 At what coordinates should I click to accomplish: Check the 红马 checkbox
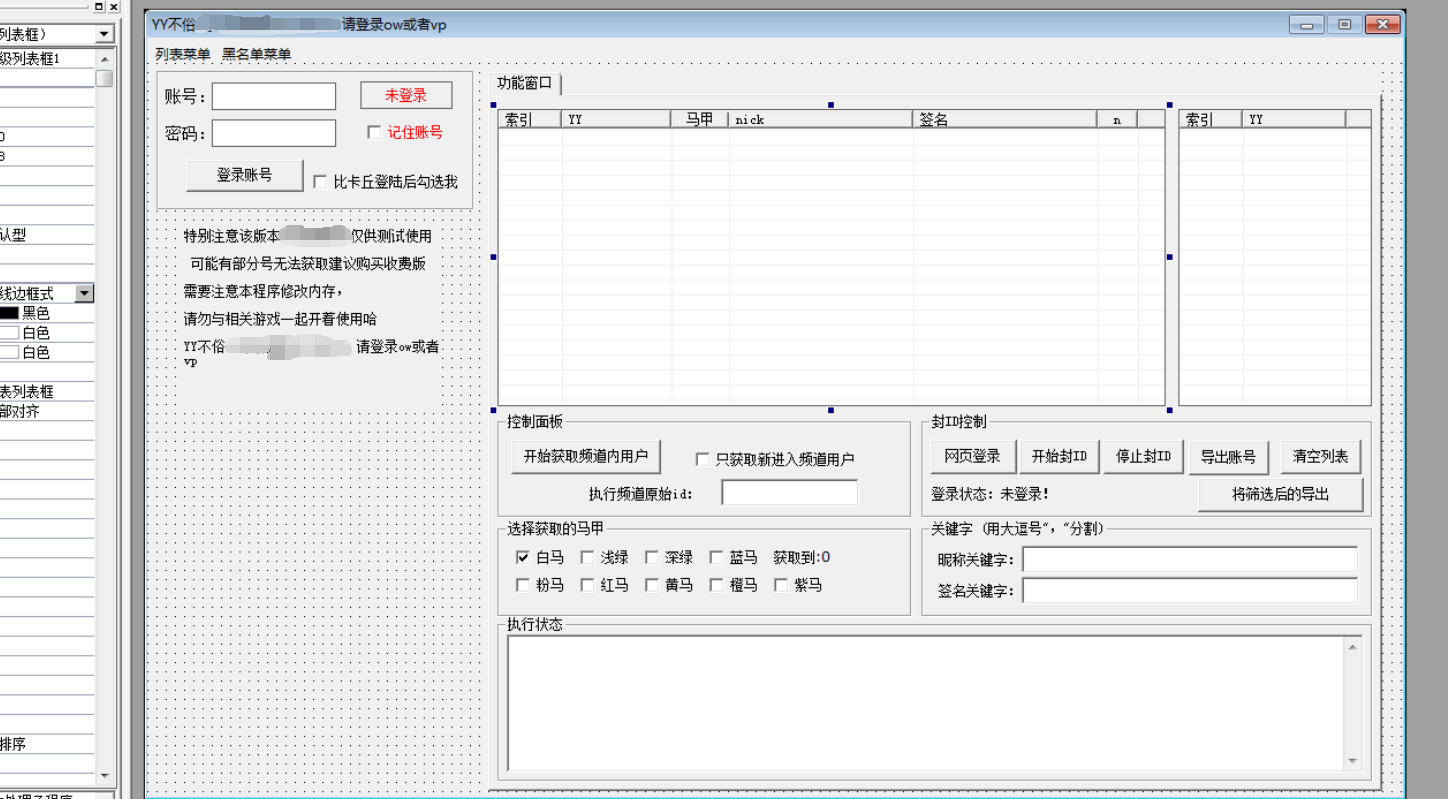587,585
